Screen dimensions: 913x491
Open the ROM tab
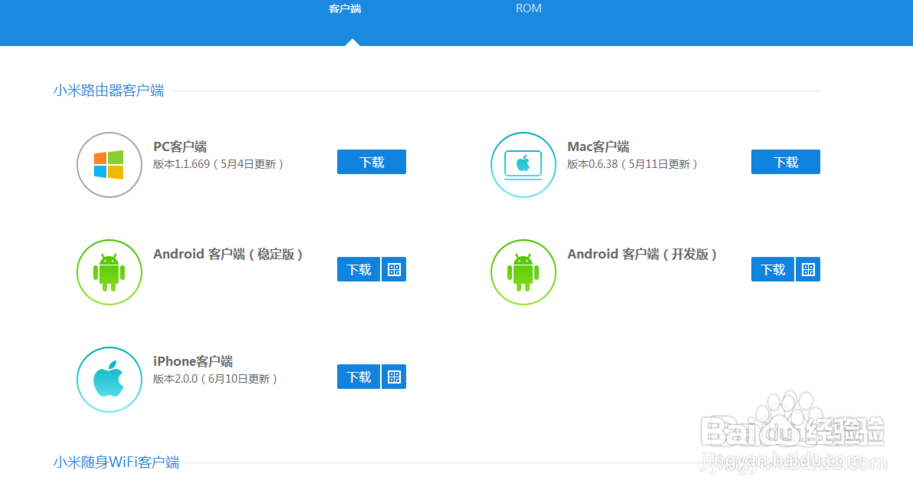pyautogui.click(x=528, y=9)
